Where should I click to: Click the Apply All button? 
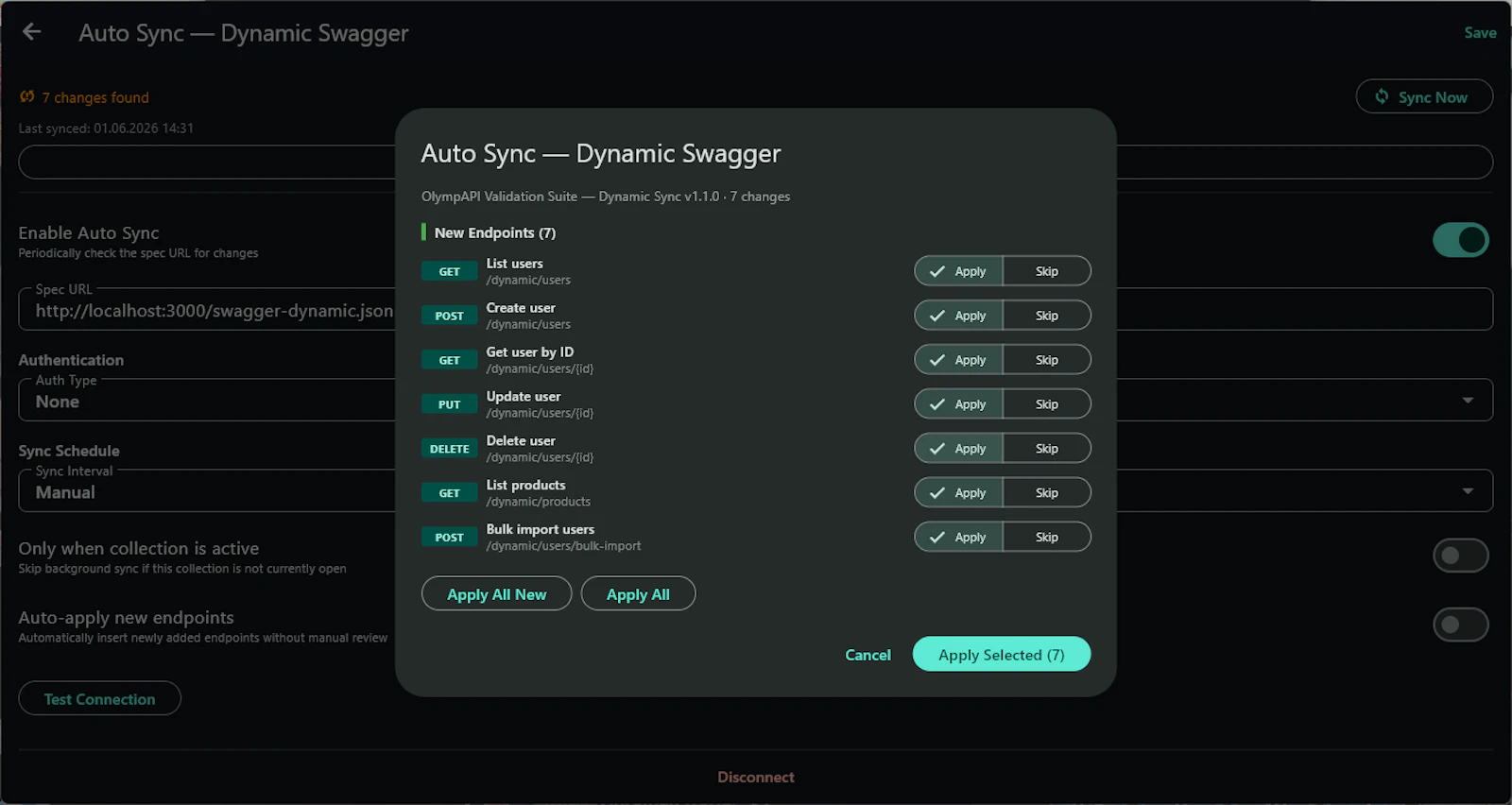(x=638, y=594)
